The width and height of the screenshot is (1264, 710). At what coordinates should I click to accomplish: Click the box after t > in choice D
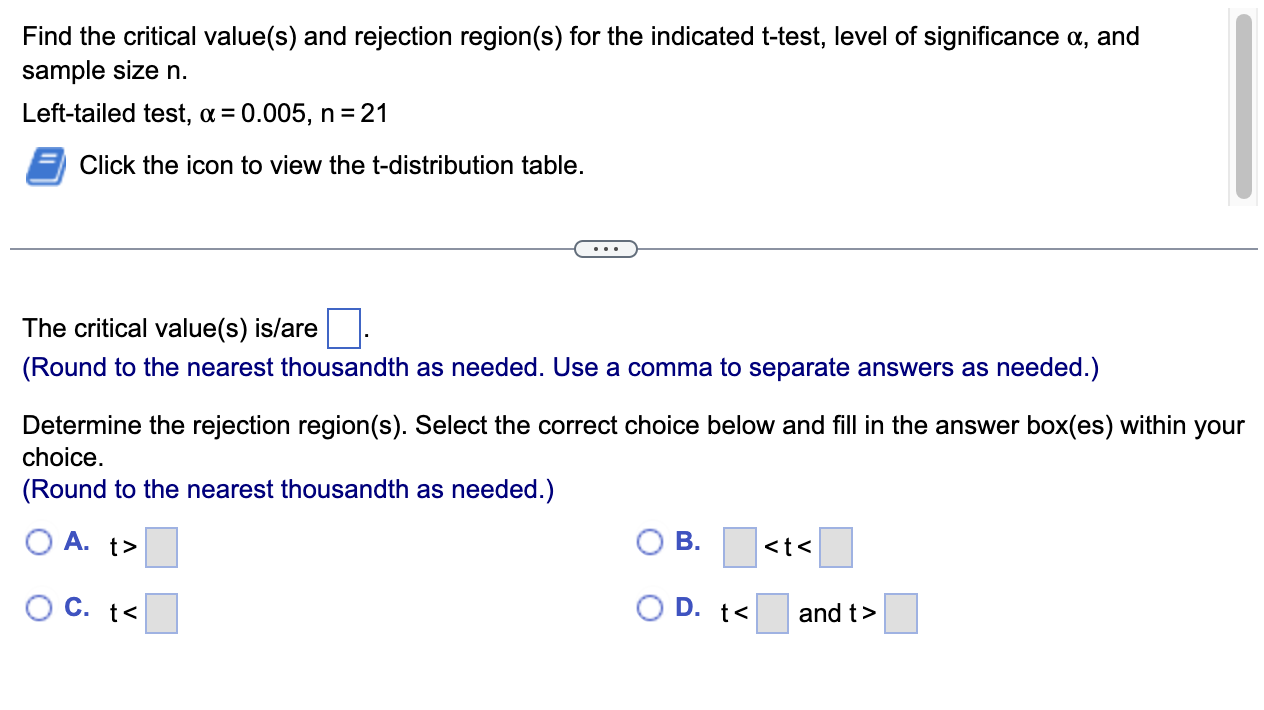tap(900, 613)
